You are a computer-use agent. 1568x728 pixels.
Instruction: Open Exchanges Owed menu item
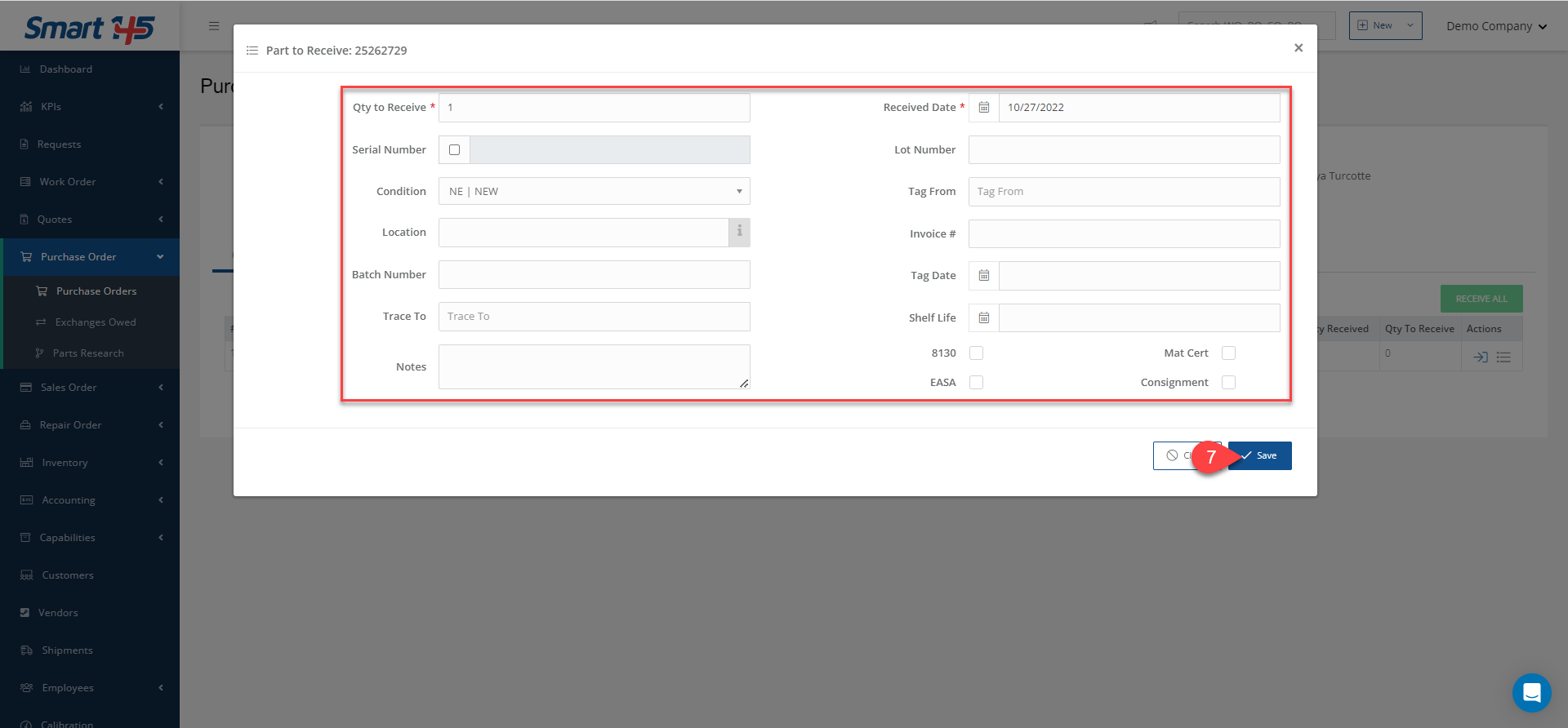click(x=91, y=322)
